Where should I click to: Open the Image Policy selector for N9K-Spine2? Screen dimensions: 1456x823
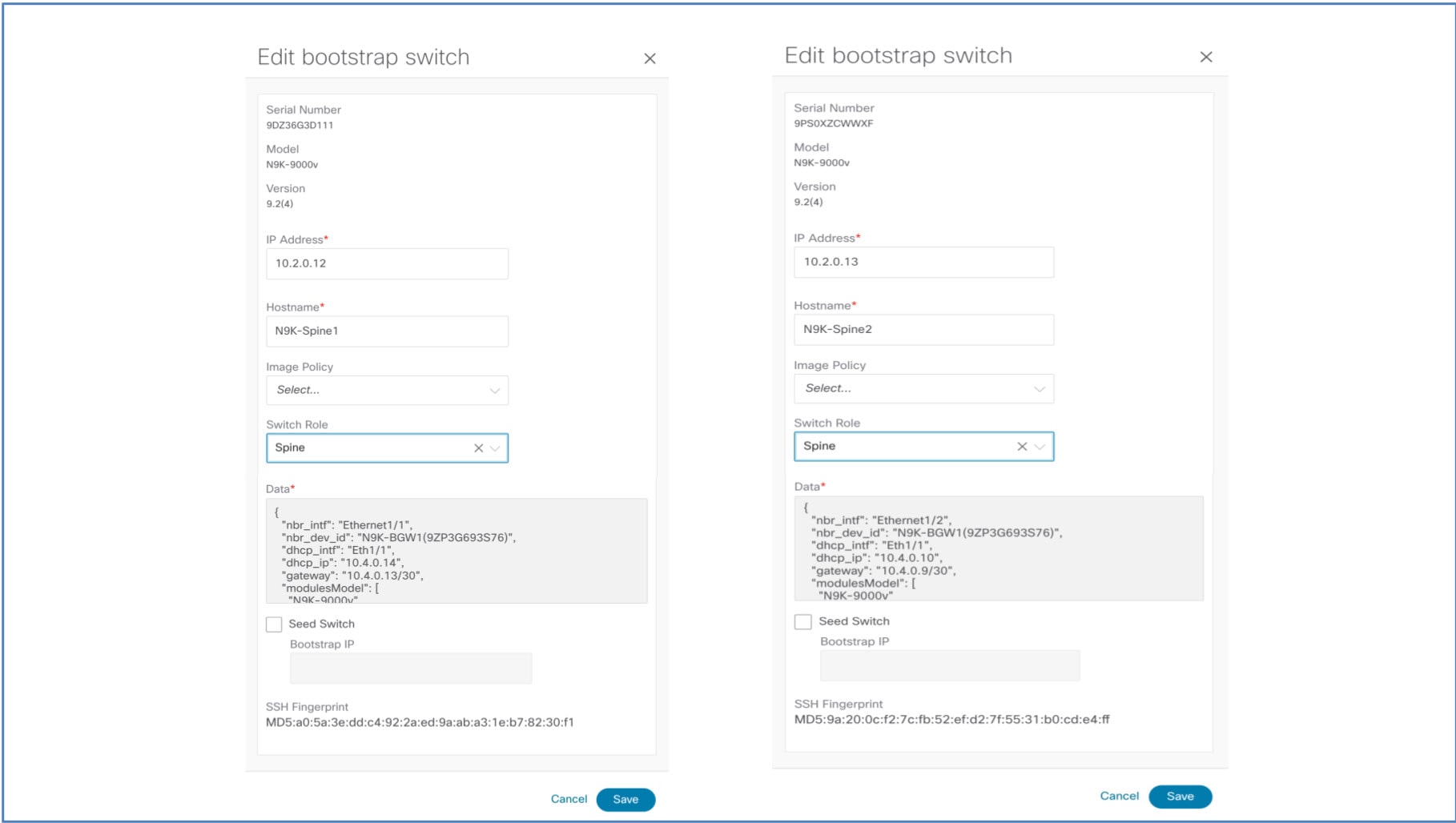tap(923, 388)
